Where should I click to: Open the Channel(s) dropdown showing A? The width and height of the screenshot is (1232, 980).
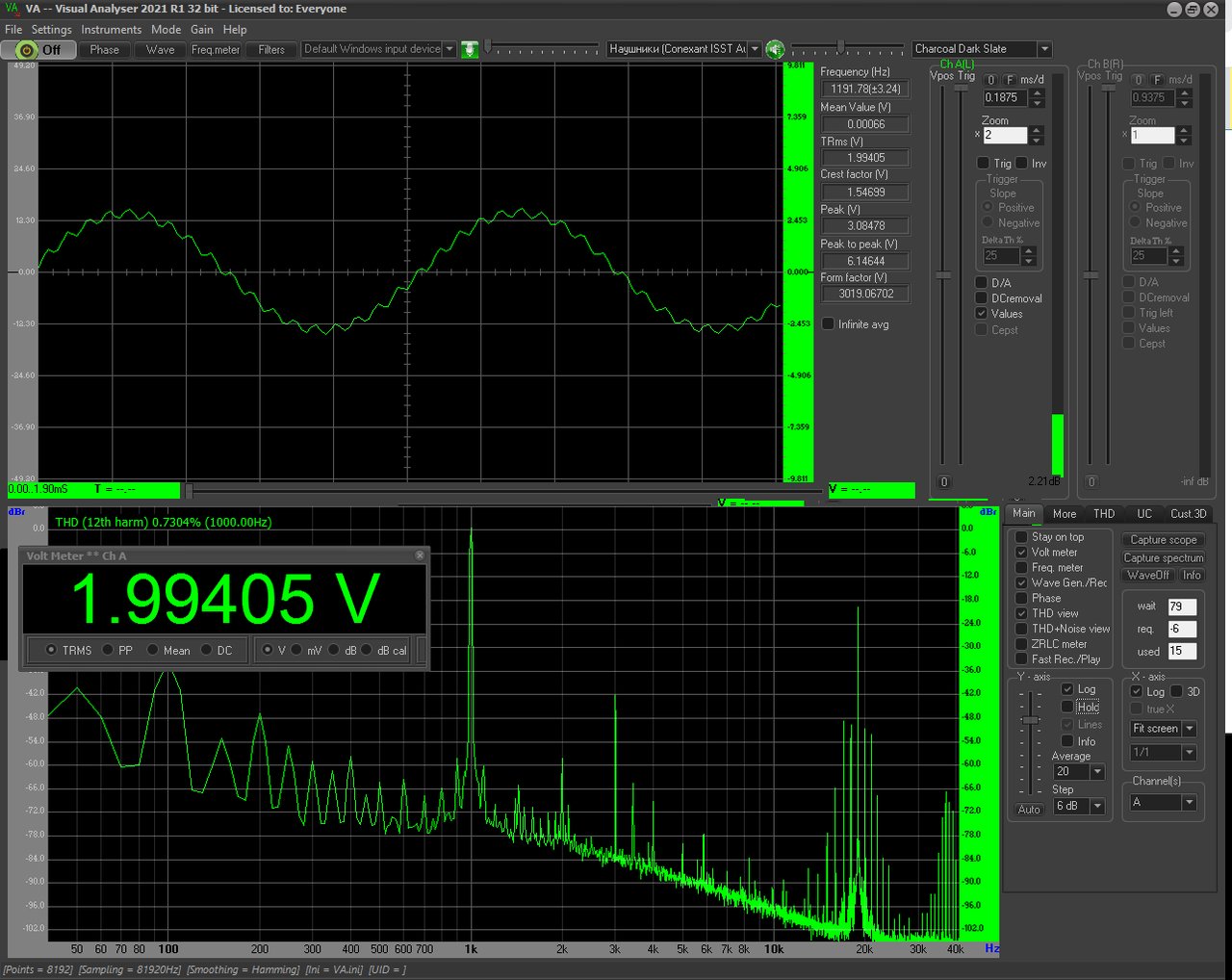1190,802
